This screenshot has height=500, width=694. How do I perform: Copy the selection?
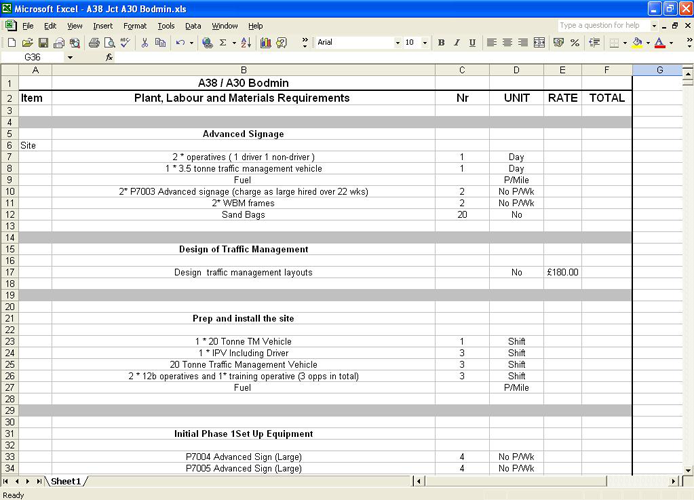(160, 42)
